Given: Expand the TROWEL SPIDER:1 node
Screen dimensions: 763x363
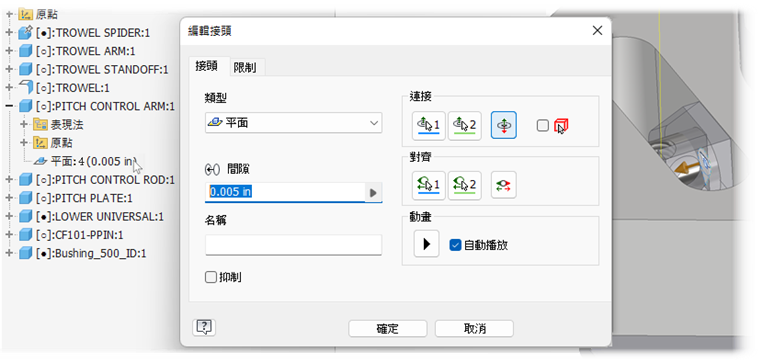Looking at the screenshot, I should tap(9, 33).
